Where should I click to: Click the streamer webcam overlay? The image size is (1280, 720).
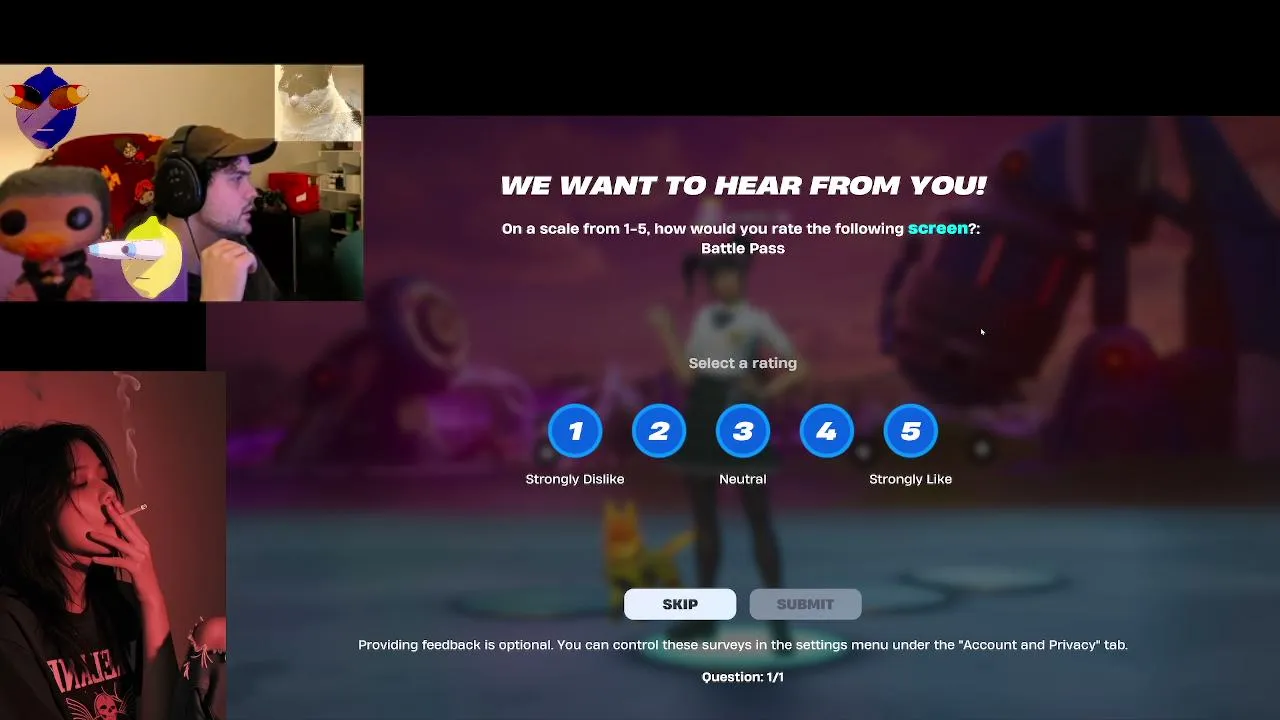point(181,183)
